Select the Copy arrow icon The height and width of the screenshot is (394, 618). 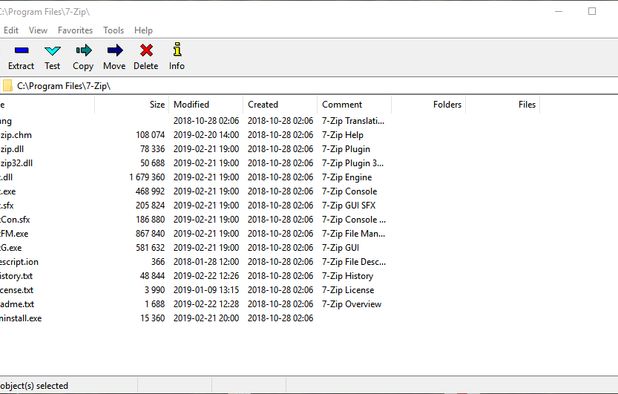pyautogui.click(x=84, y=50)
